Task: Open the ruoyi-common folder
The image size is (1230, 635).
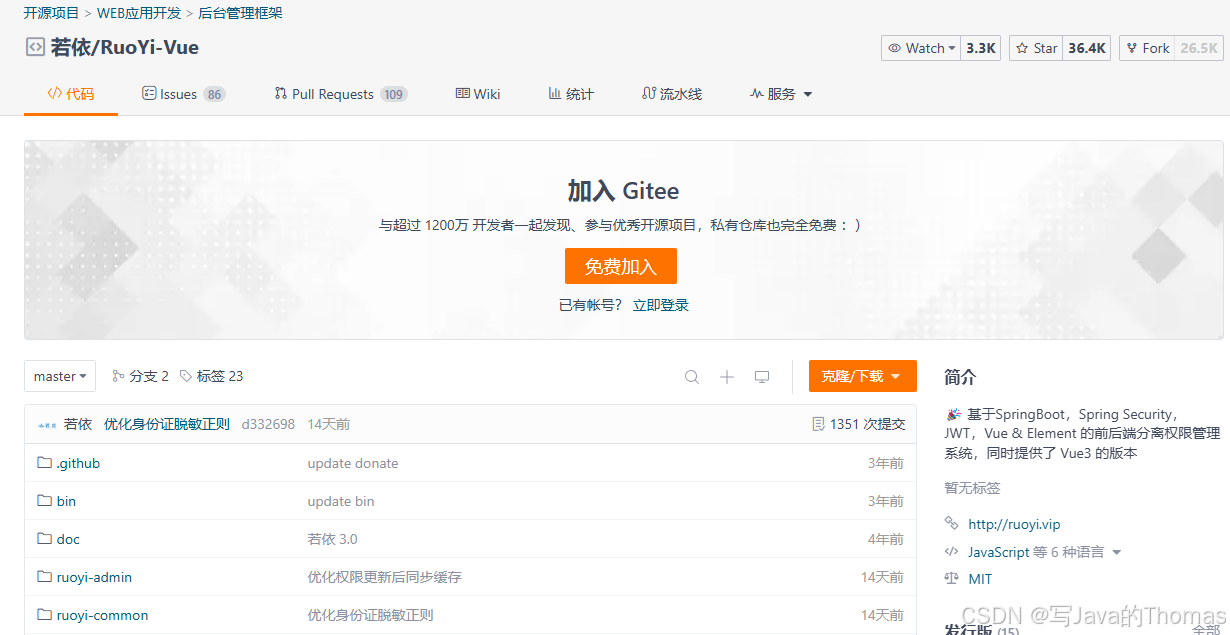Action: (102, 615)
